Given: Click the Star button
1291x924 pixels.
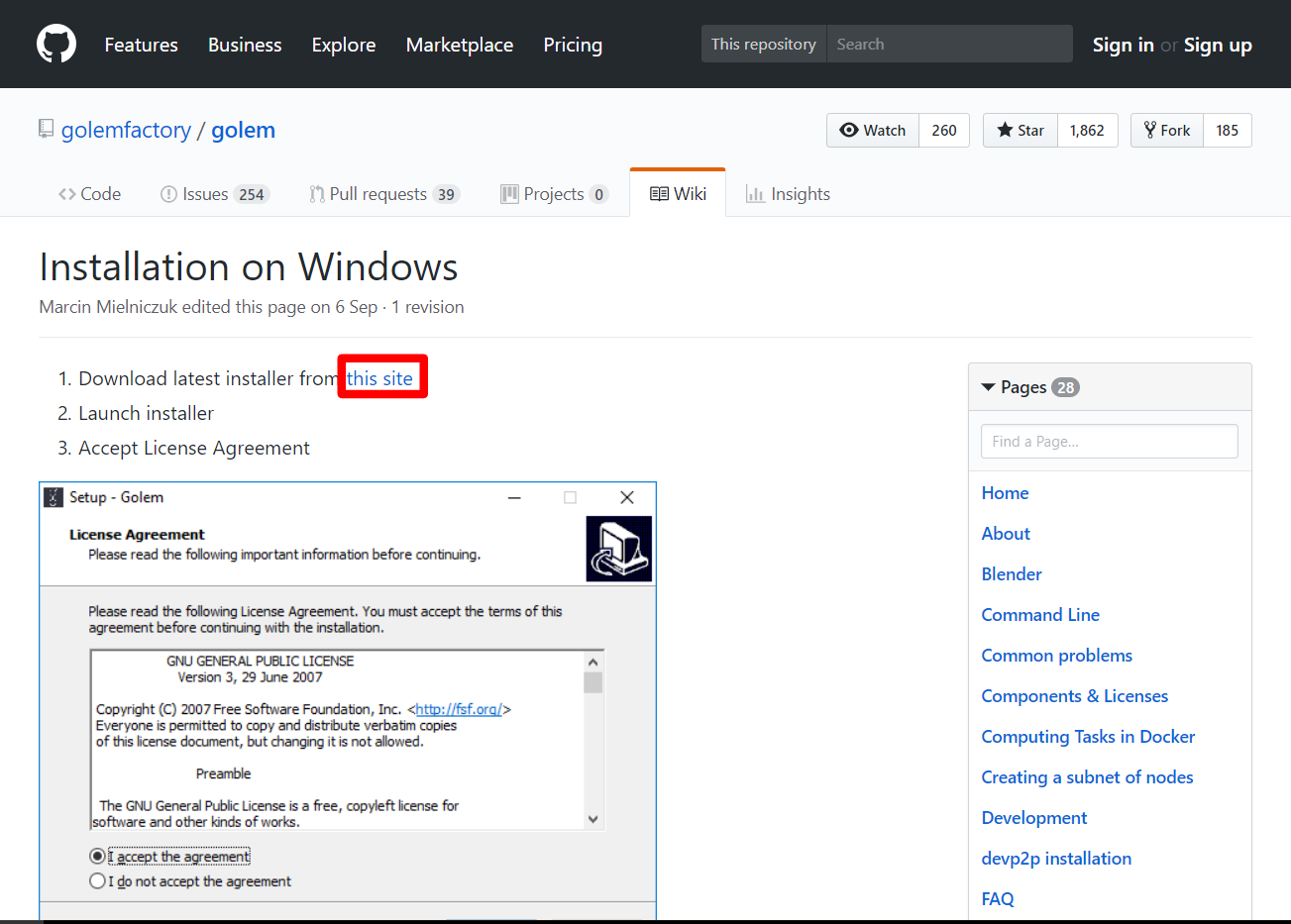Looking at the screenshot, I should 1021,130.
